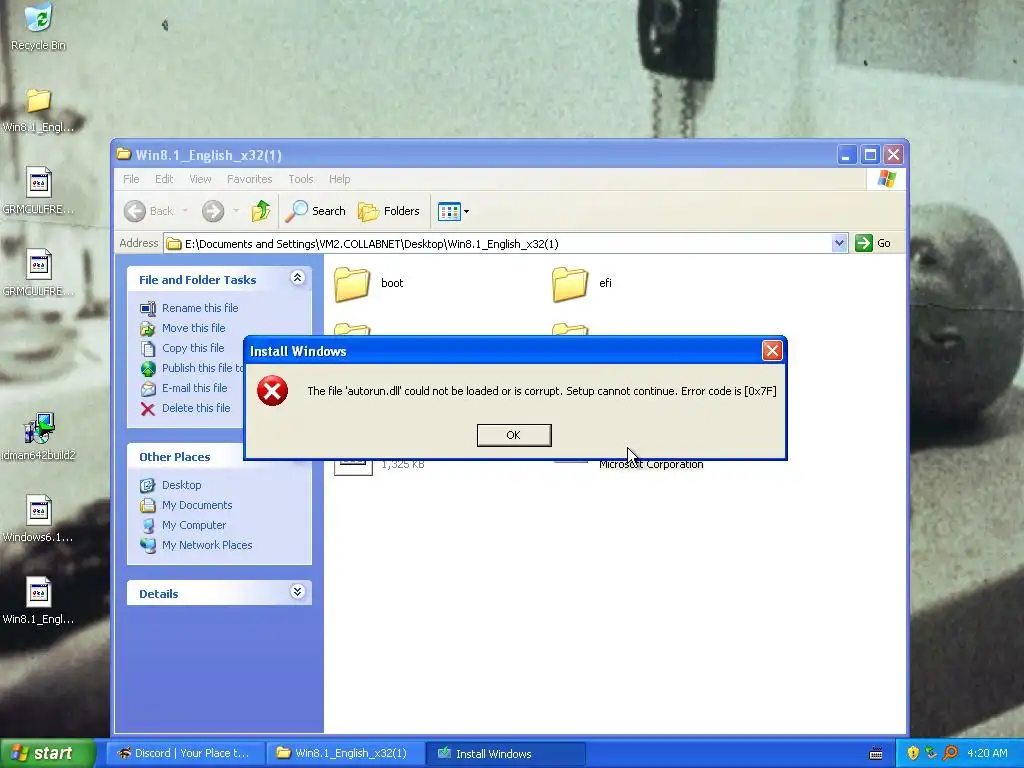Click the green Go button
The height and width of the screenshot is (768, 1024).
pyautogui.click(x=873, y=244)
